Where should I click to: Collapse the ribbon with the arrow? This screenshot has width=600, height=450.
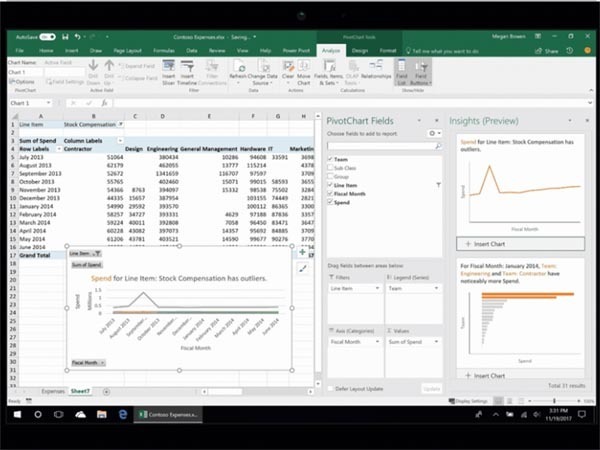pos(591,90)
